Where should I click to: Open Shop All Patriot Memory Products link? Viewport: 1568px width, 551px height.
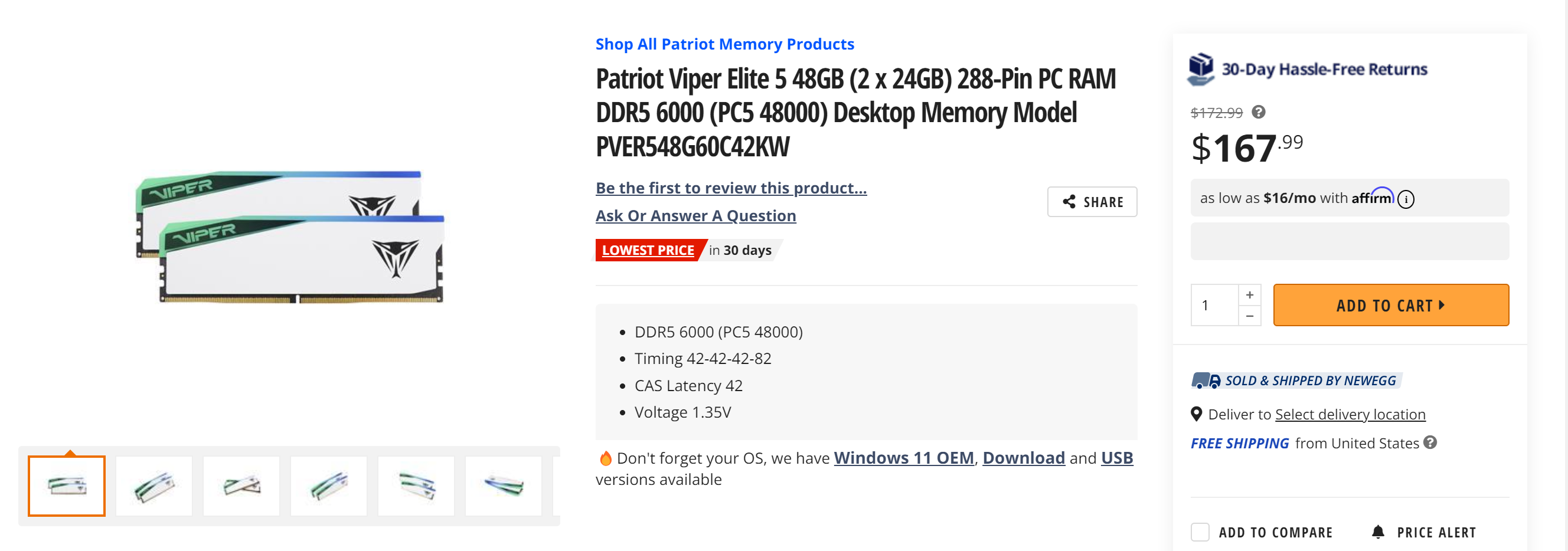click(x=724, y=44)
